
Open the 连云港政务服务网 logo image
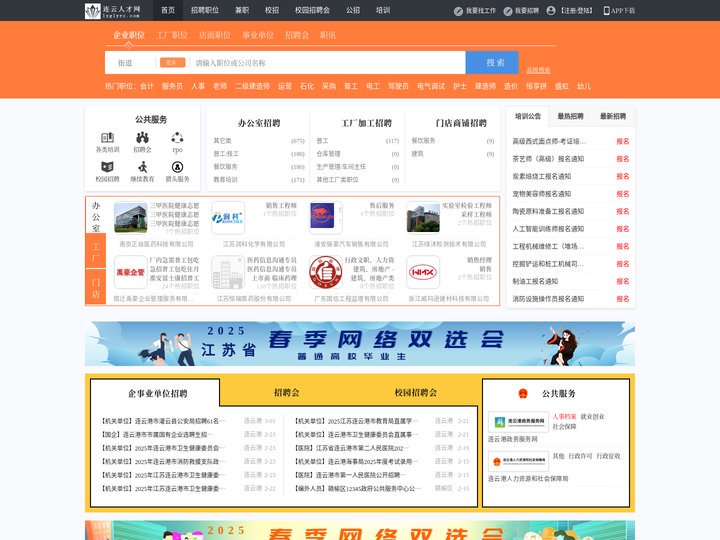(518, 422)
